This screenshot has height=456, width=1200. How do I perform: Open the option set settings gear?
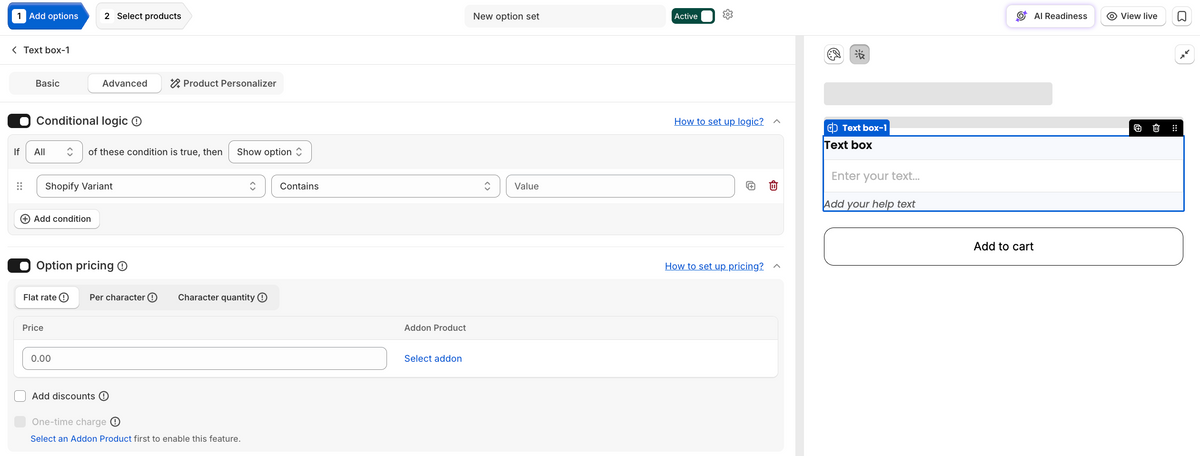(728, 15)
